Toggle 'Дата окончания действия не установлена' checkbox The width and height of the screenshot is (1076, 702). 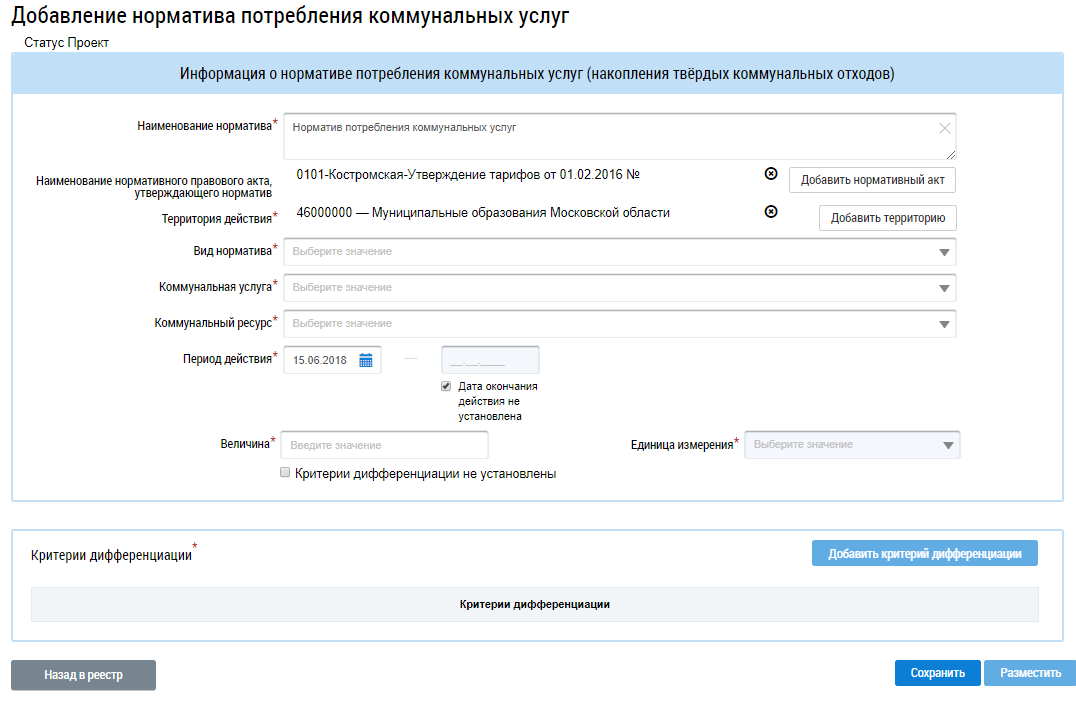446,386
